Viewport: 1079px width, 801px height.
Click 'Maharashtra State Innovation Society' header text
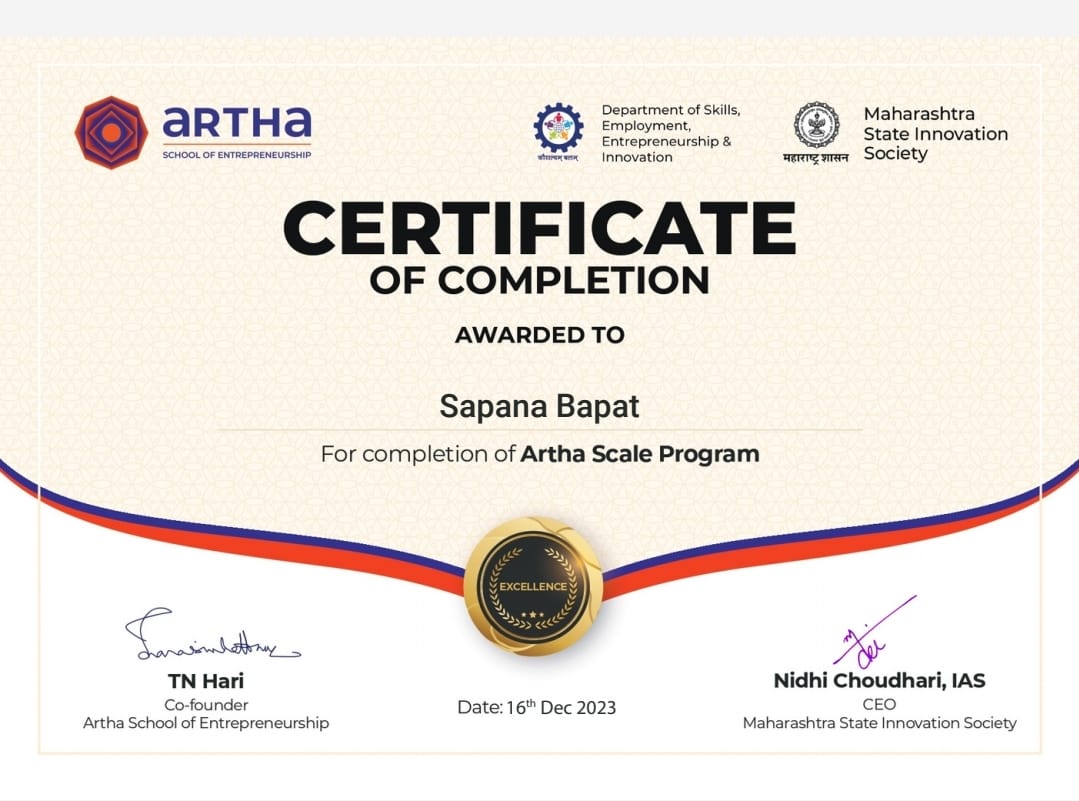click(935, 134)
